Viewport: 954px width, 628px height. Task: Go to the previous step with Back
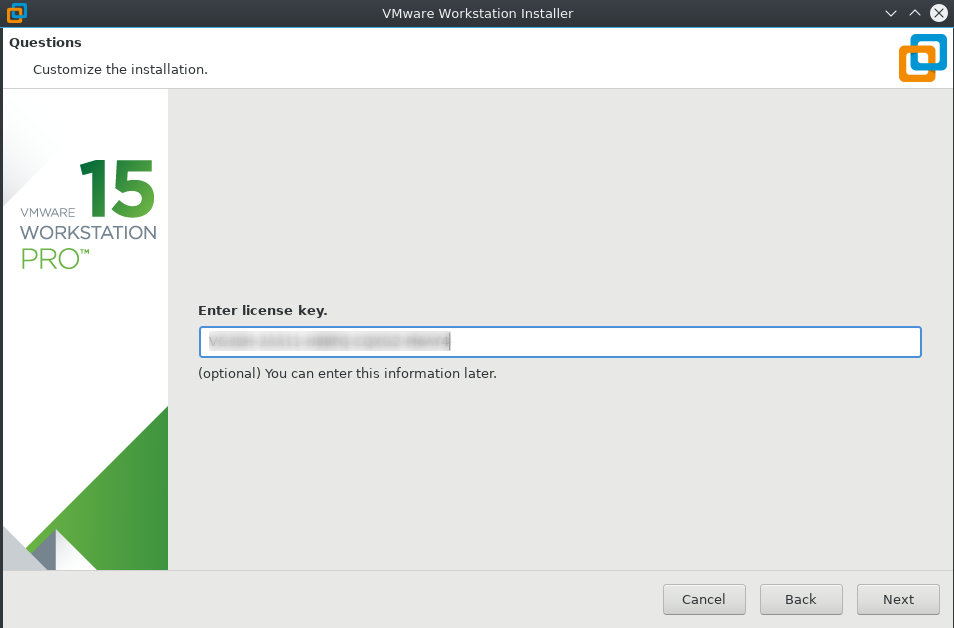click(801, 599)
